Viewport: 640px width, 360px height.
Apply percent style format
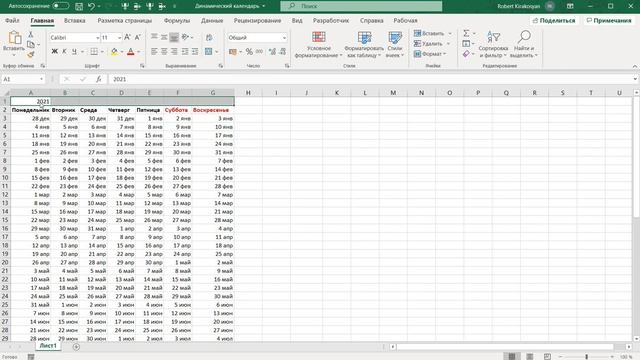click(x=249, y=52)
